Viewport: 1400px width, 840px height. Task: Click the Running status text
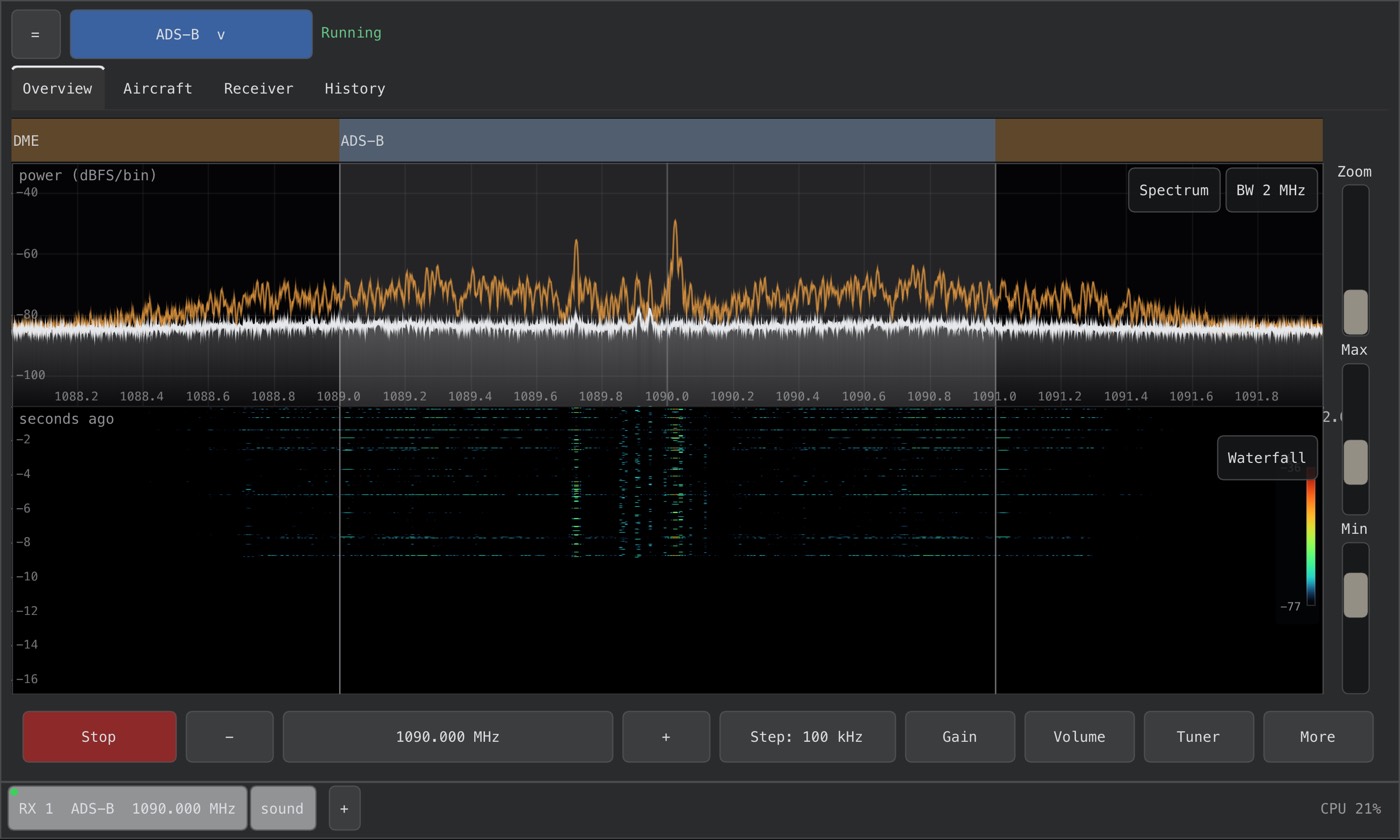pyautogui.click(x=351, y=33)
